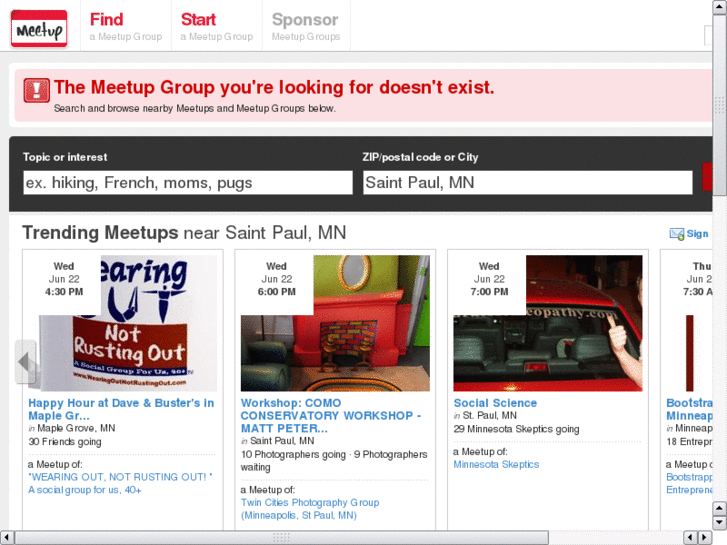Click the Topic or interest search field
This screenshot has height=545, width=727.
pos(188,182)
